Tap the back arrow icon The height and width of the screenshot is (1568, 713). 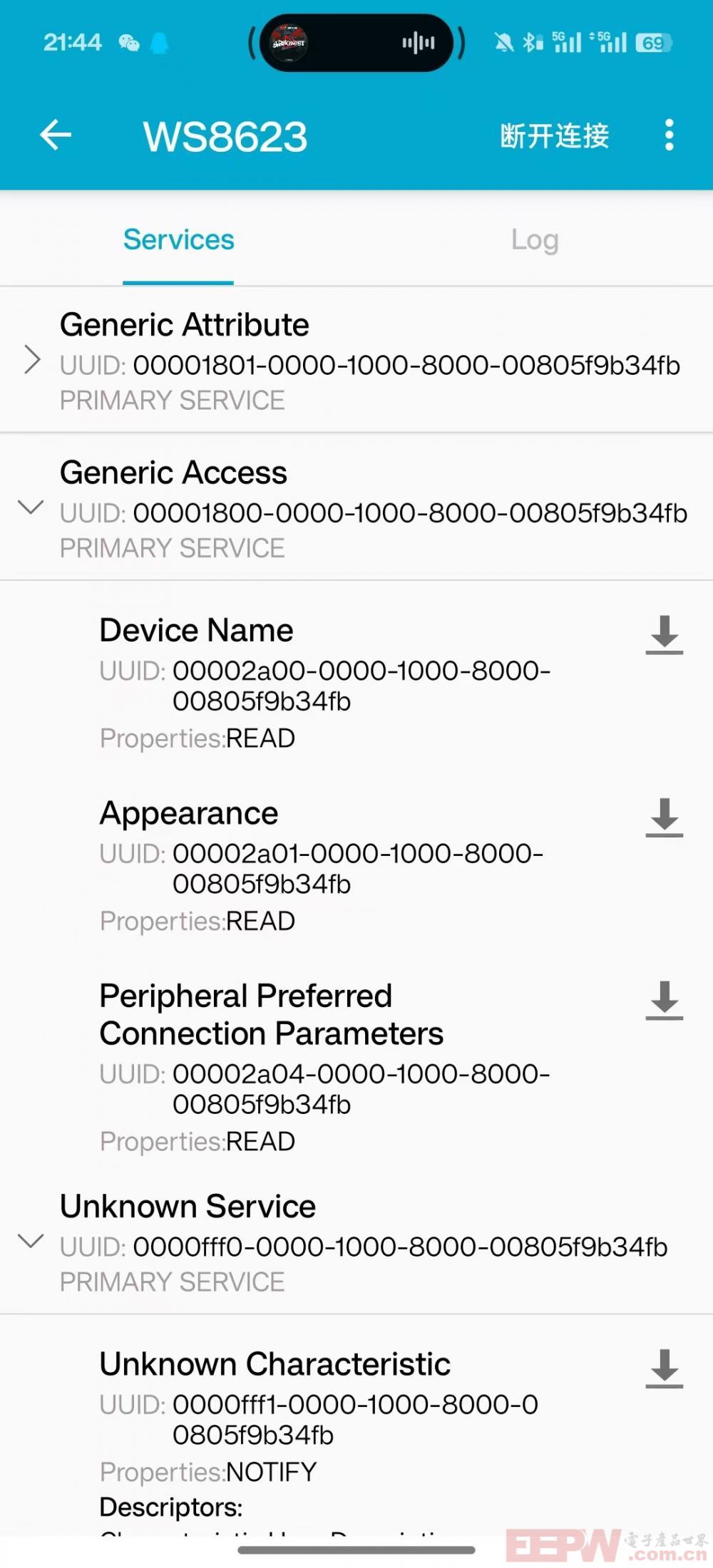[56, 135]
